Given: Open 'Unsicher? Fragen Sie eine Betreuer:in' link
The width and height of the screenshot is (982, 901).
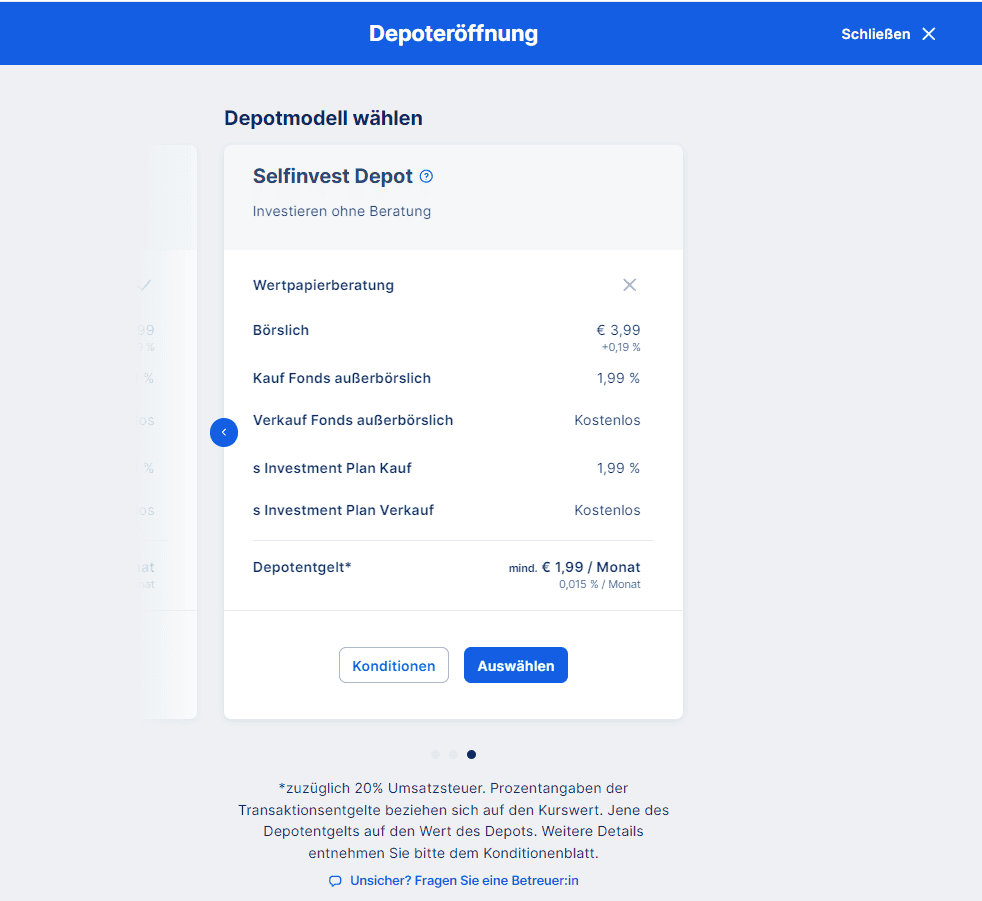Looking at the screenshot, I should (x=464, y=880).
